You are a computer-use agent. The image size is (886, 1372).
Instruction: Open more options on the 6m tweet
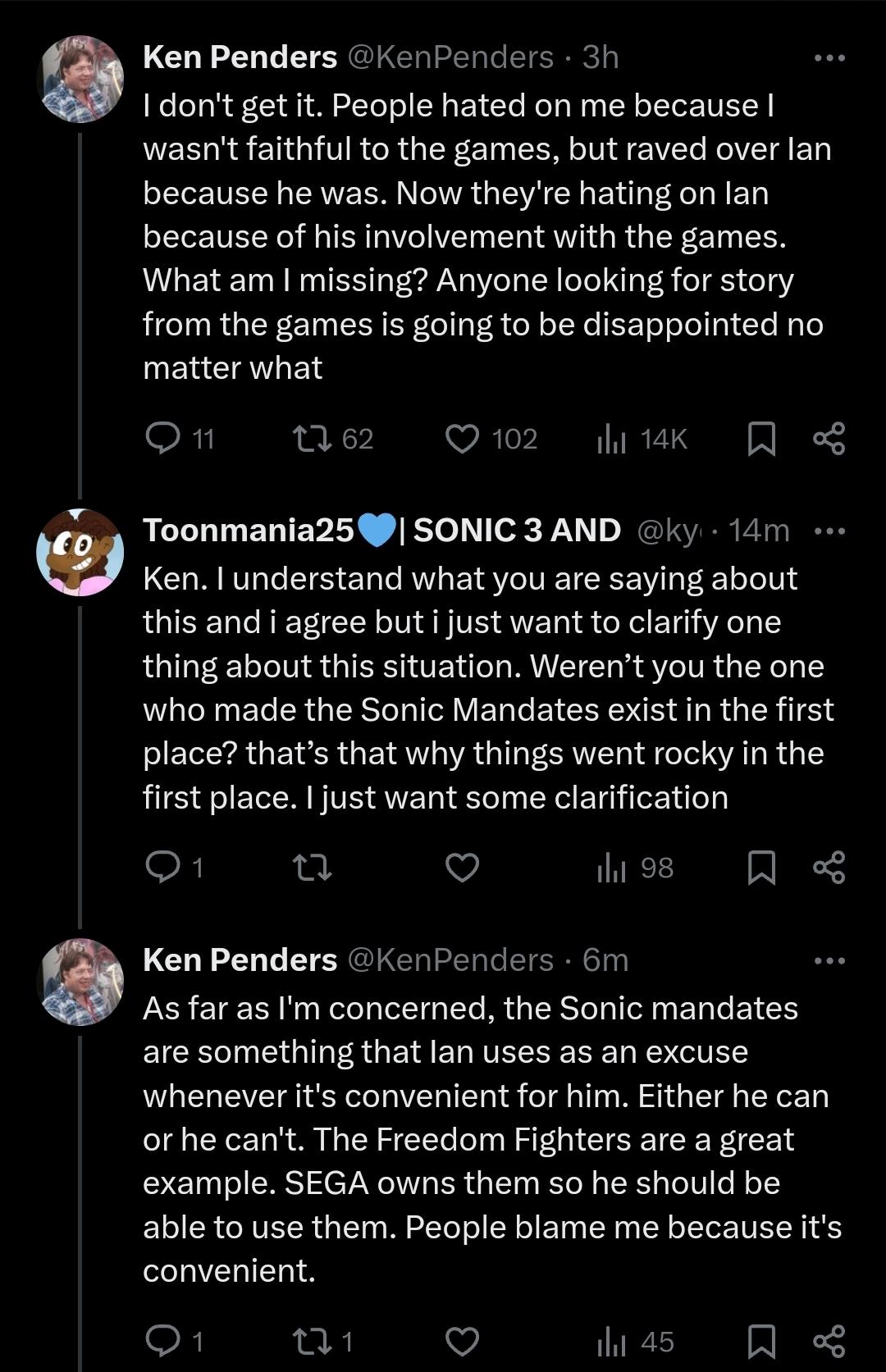pyautogui.click(x=829, y=960)
